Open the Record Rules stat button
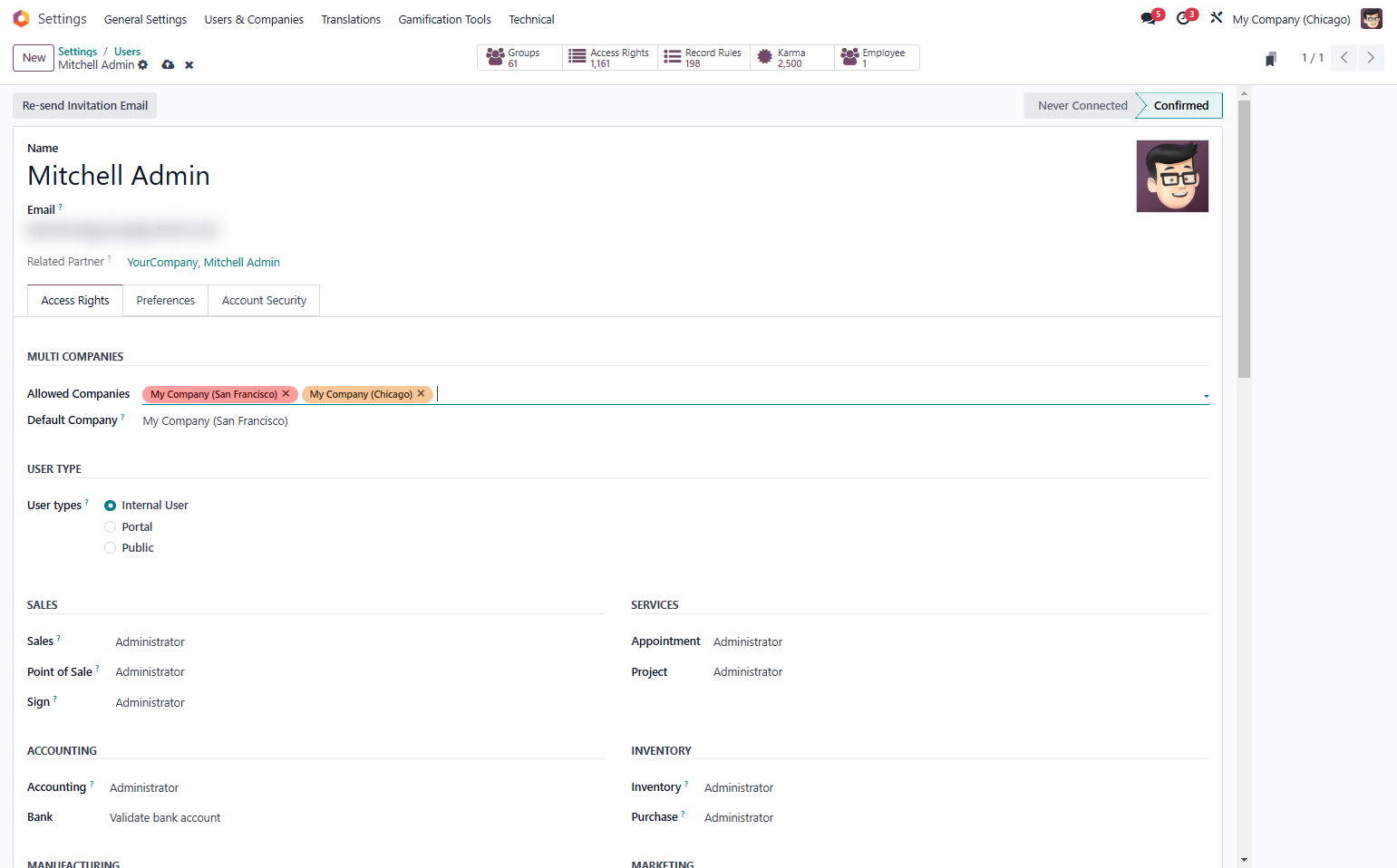The image size is (1397, 868). [703, 58]
